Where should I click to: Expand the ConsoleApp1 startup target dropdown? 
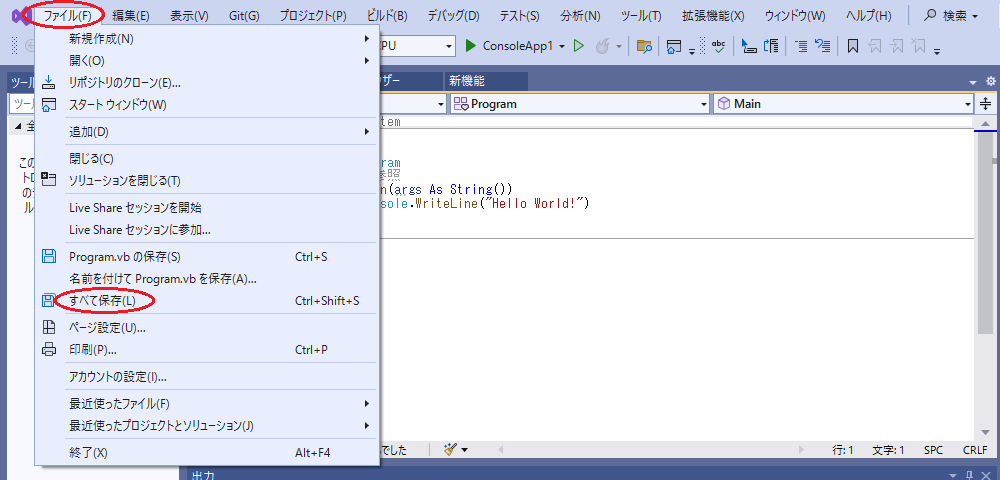click(561, 46)
